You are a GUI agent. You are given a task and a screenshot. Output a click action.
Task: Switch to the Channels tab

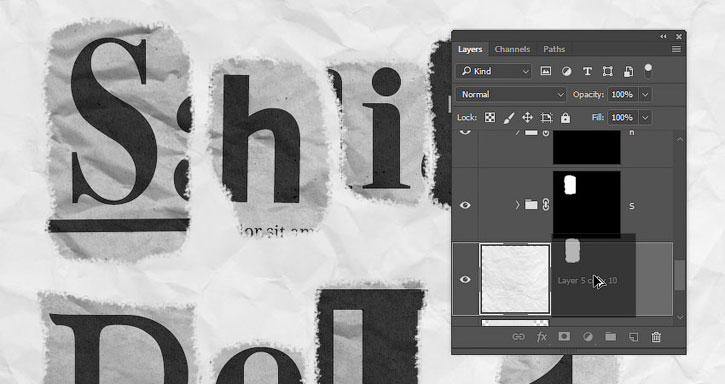(x=512, y=49)
